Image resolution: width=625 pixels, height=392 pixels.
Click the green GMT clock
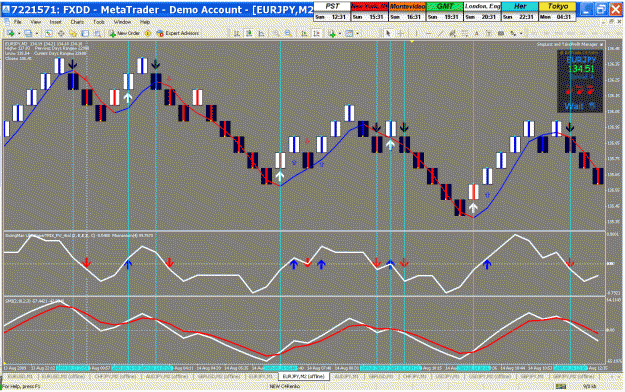click(x=445, y=11)
